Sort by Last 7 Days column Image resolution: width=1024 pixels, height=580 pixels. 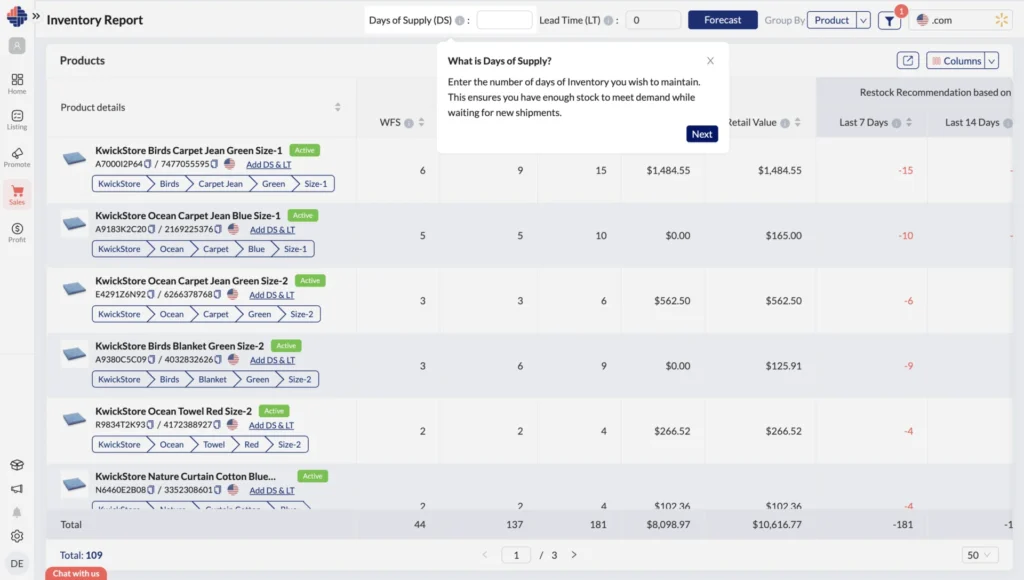click(x=908, y=123)
